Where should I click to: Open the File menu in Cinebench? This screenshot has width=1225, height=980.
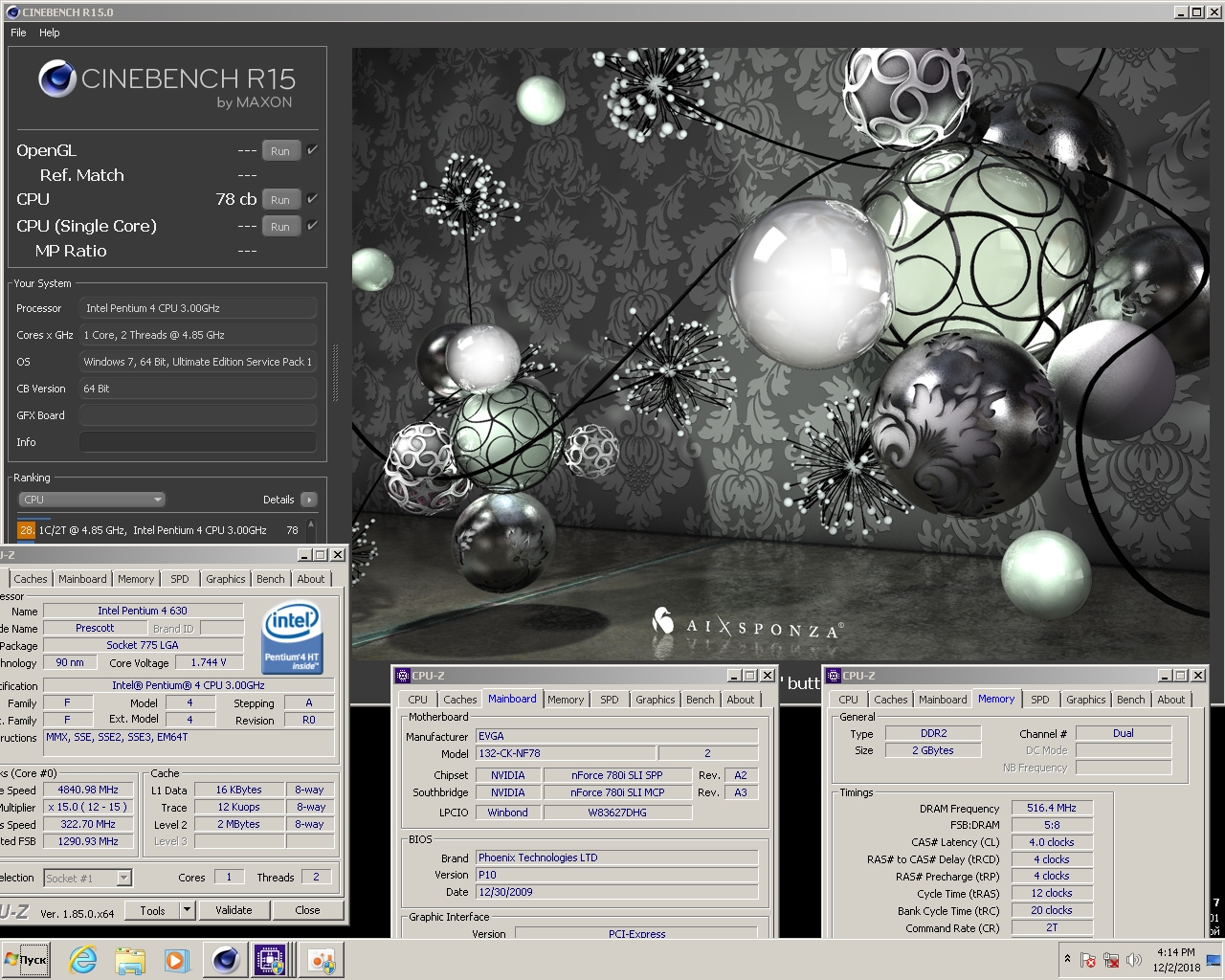(18, 33)
